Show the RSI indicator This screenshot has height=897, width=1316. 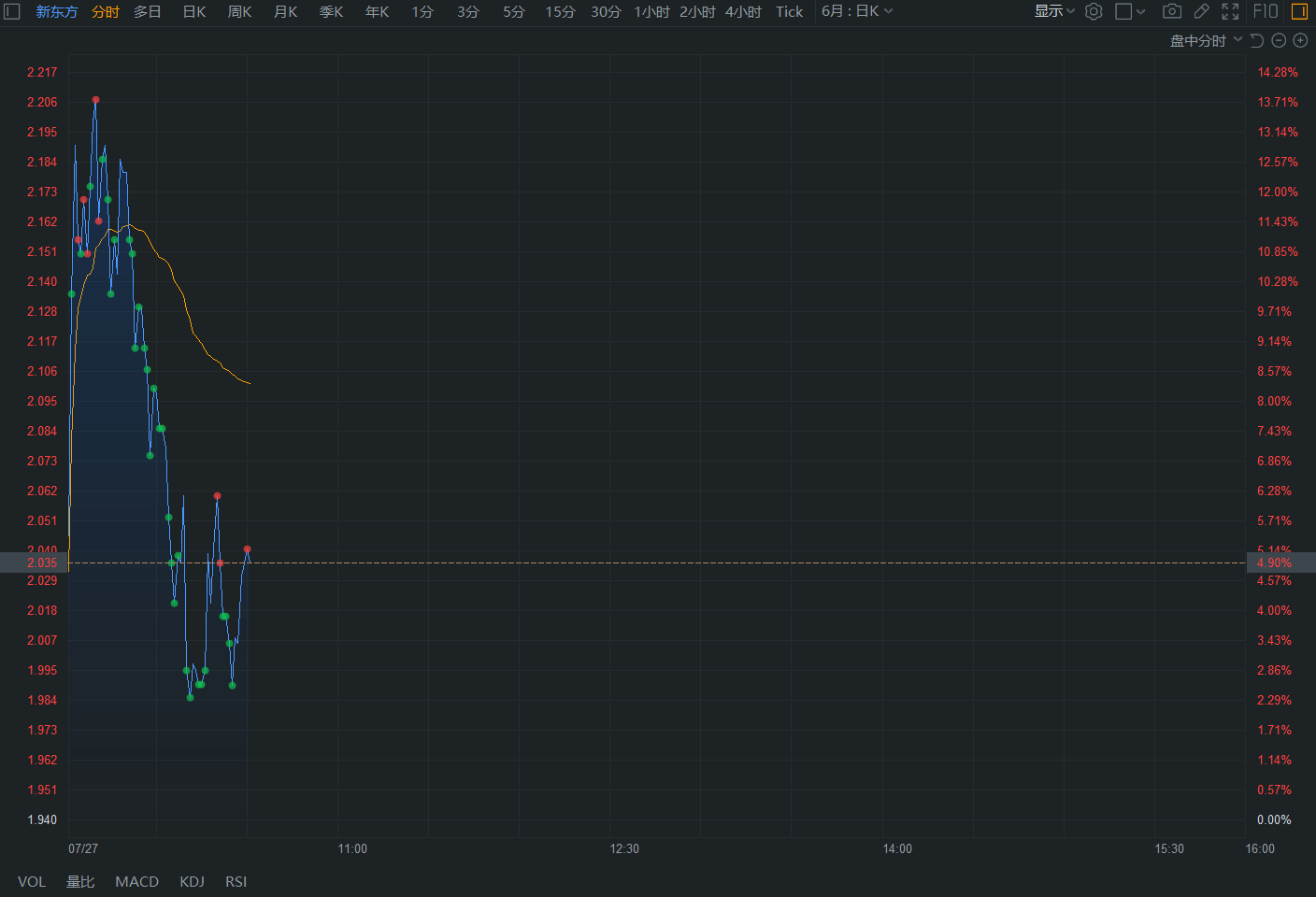point(236,881)
